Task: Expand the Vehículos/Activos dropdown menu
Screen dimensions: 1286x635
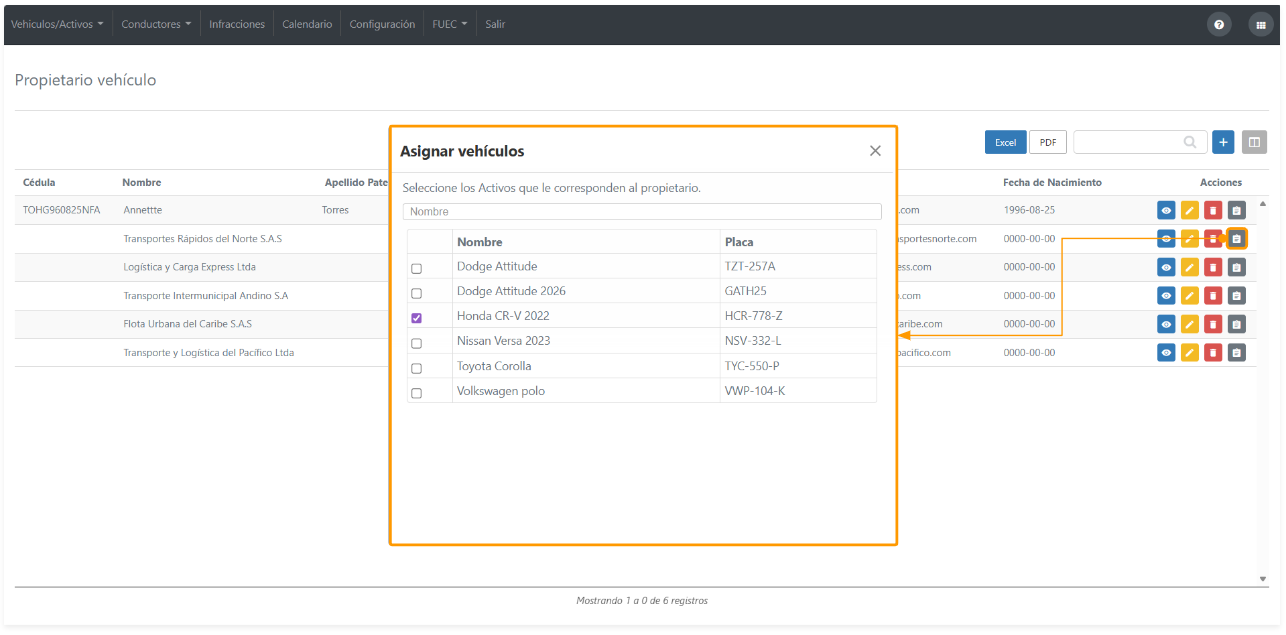Action: point(57,24)
